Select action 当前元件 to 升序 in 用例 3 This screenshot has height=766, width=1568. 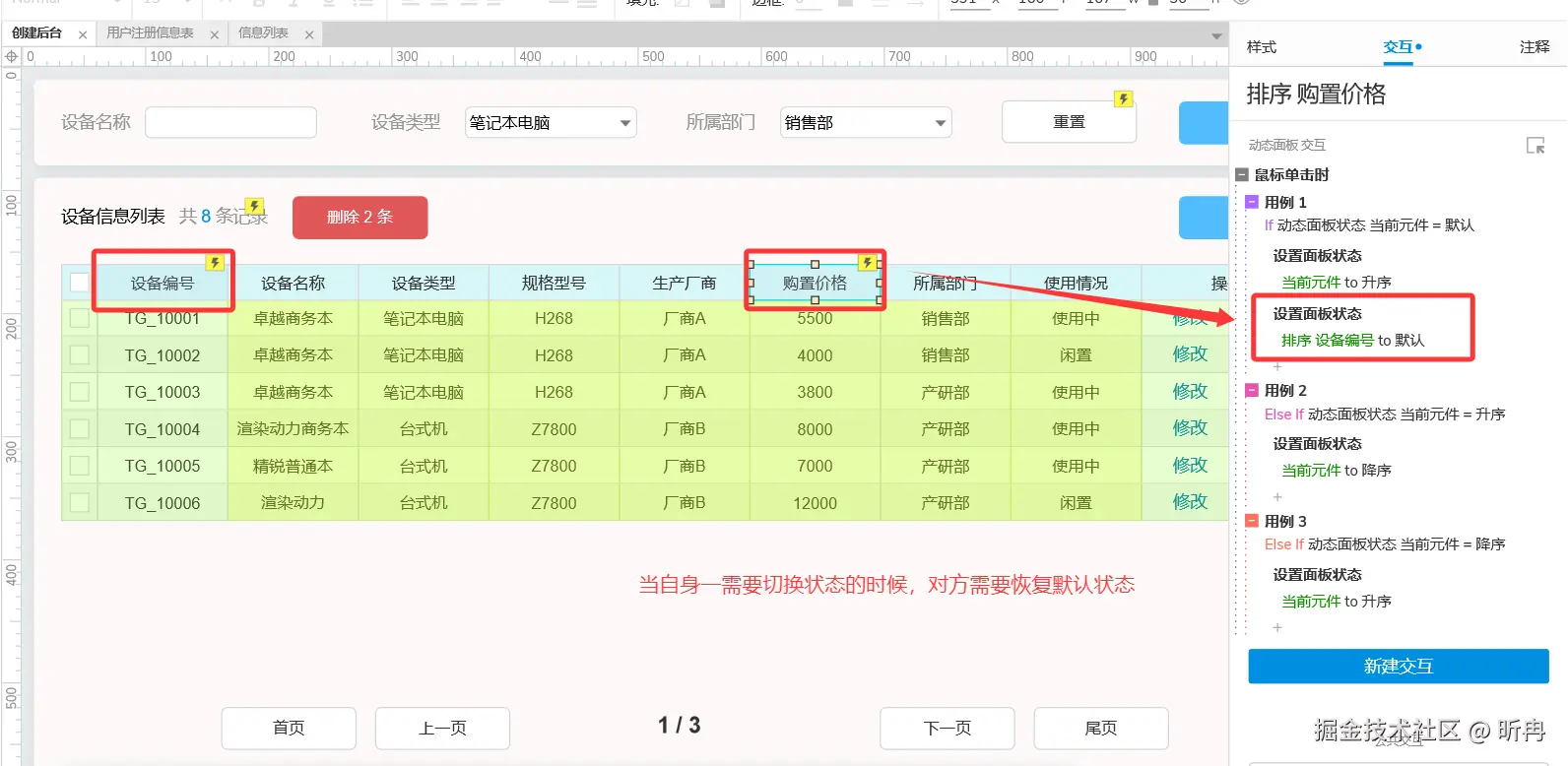1336,602
